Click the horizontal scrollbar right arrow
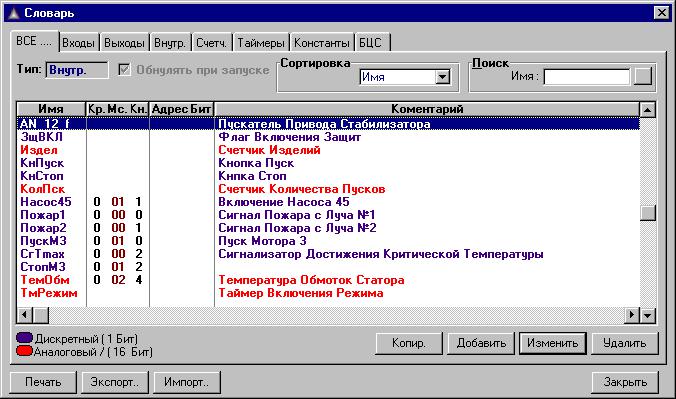 click(x=632, y=315)
